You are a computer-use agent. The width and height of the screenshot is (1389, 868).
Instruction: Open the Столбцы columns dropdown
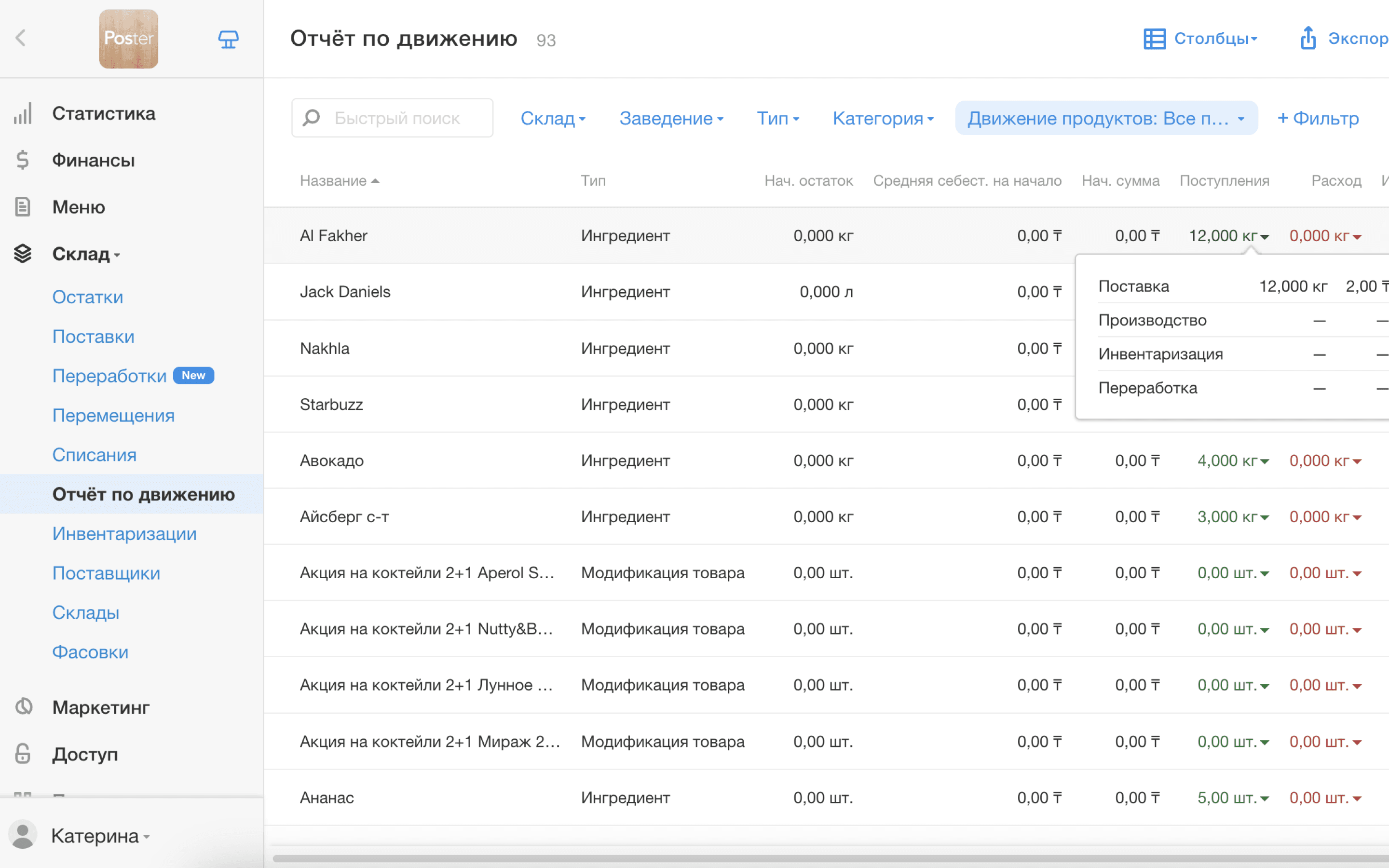[1200, 39]
